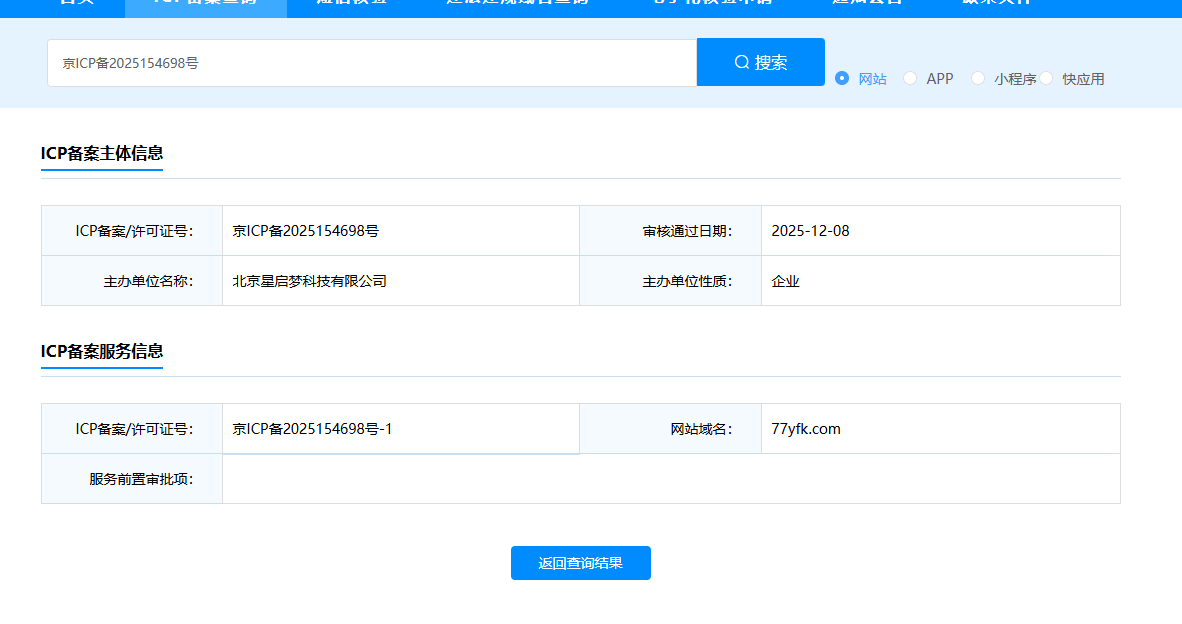This screenshot has height=624, width=1182.
Task: Click the ICP备案/许可证号 label in the 主体信息 table
Action: point(134,231)
